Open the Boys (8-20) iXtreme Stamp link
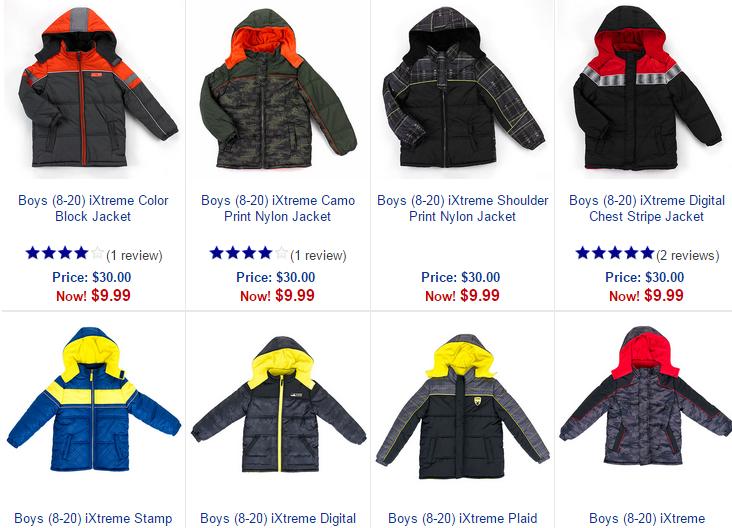 93,519
